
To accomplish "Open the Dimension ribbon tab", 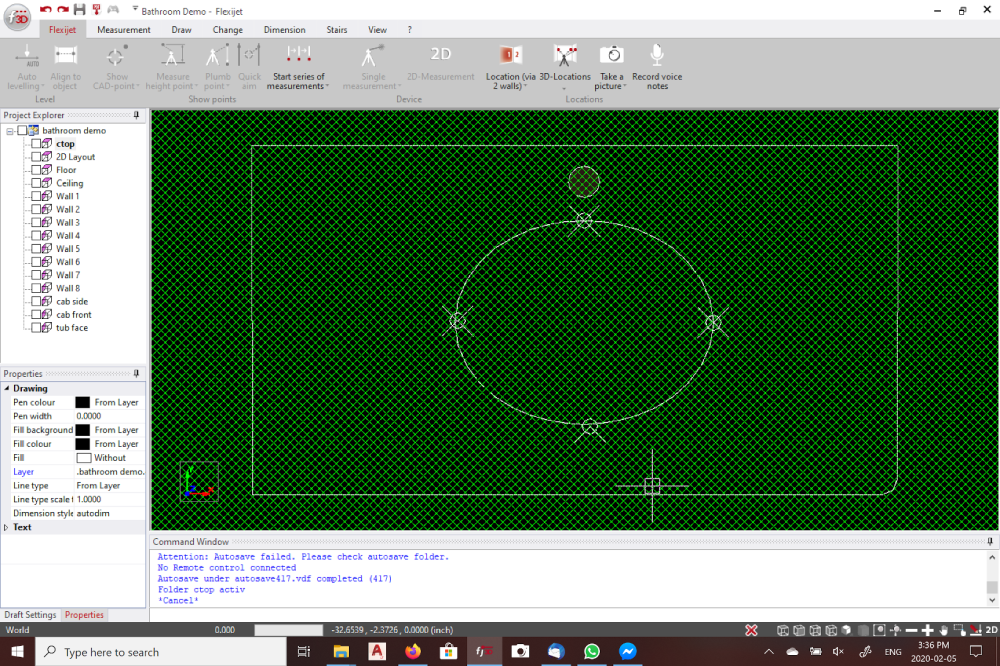I will pyautogui.click(x=284, y=30).
